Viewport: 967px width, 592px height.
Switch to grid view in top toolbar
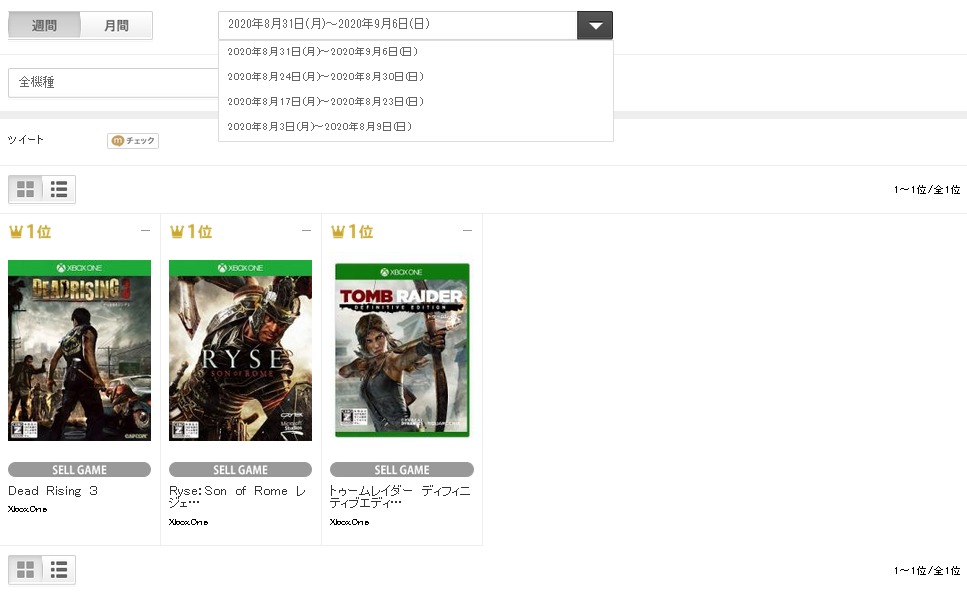[x=25, y=189]
